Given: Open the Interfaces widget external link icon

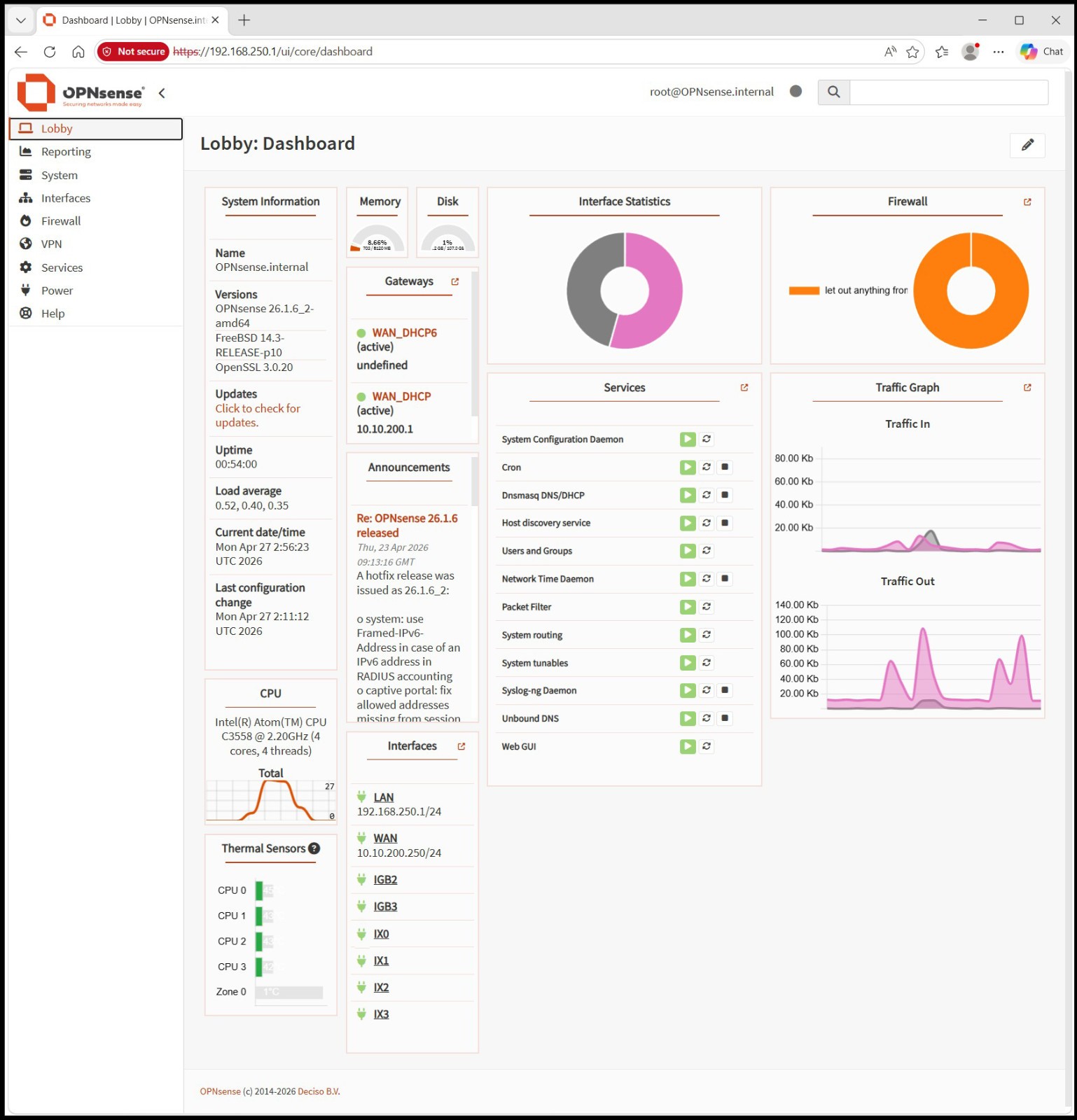Looking at the screenshot, I should coord(461,746).
